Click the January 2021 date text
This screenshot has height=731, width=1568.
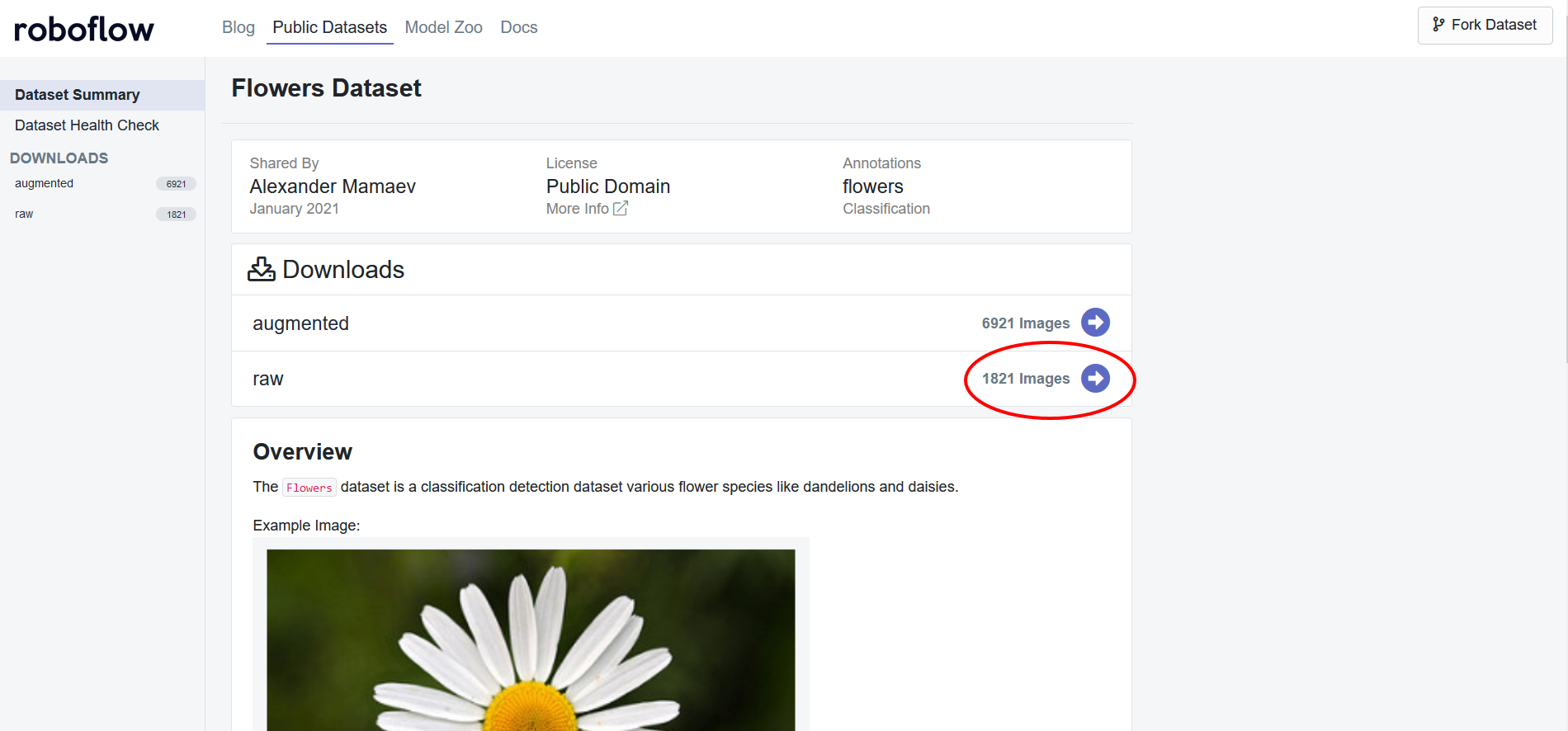[x=295, y=209]
